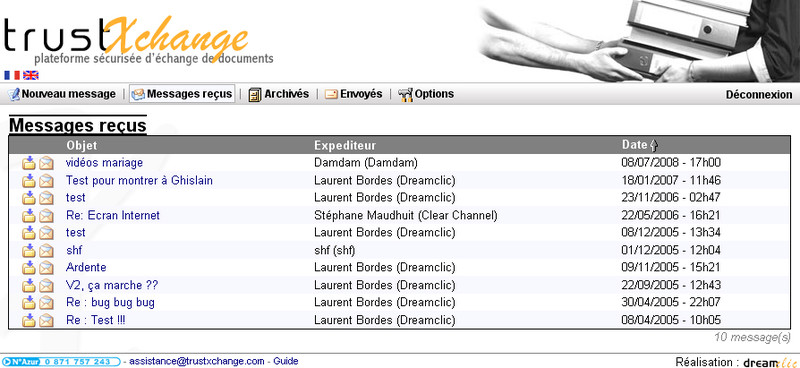
Task: Log out via the Déconnexion link
Action: [759, 95]
